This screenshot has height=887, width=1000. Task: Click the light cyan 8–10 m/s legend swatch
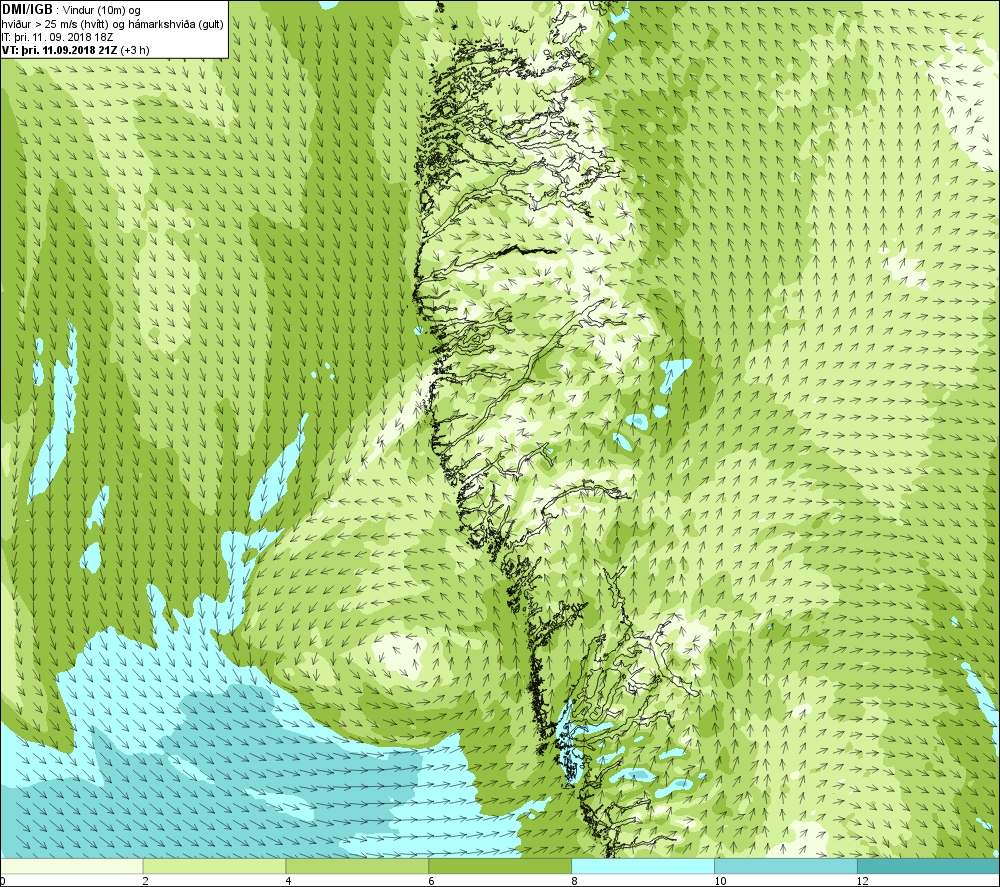tap(643, 866)
